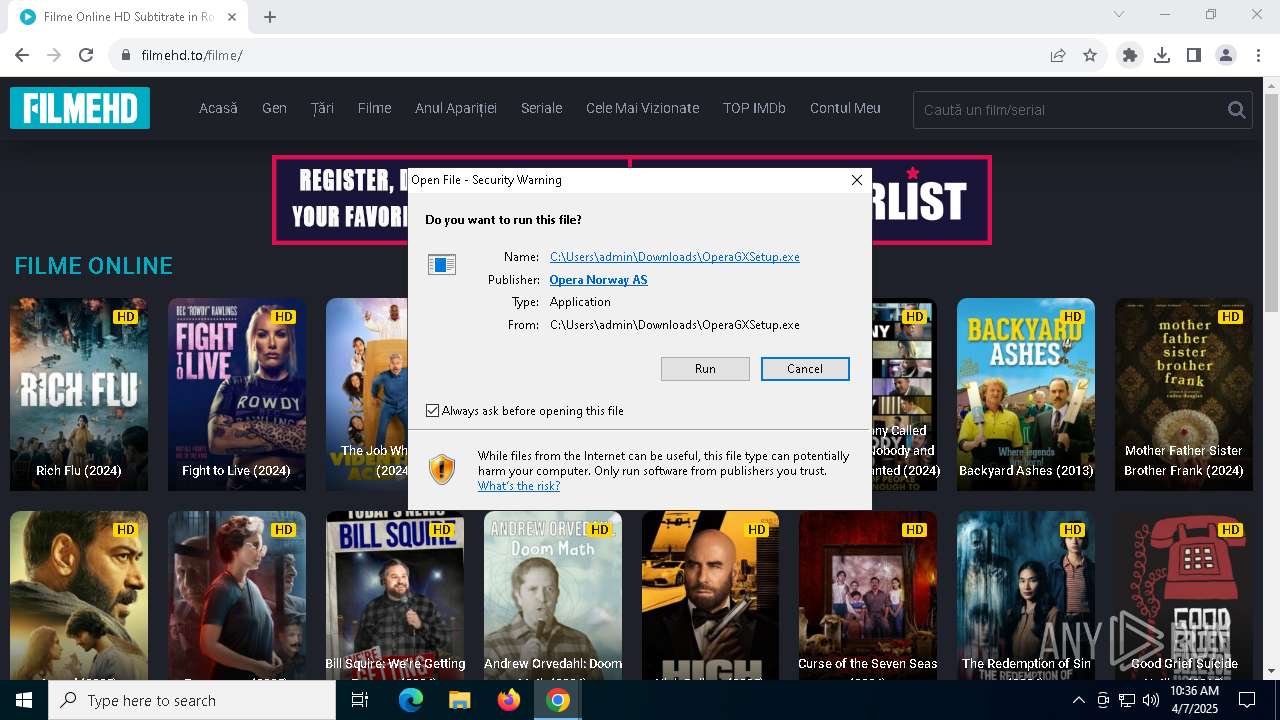Open Anul Apariției menu

[456, 108]
